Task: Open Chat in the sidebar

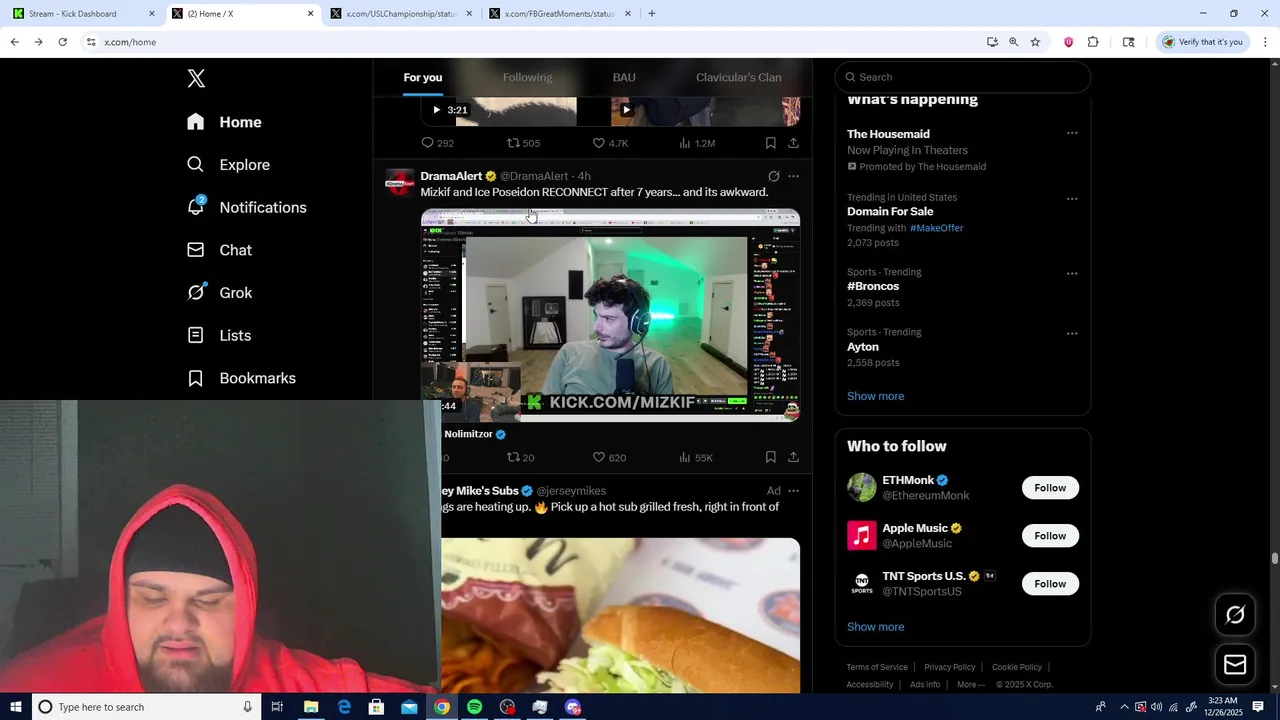Action: (219, 250)
